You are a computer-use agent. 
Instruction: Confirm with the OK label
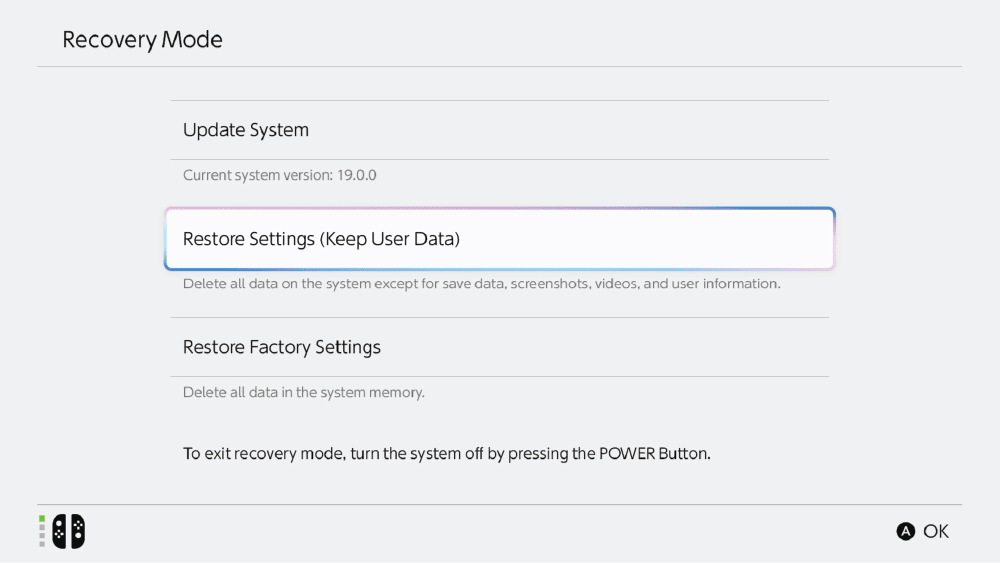pyautogui.click(x=936, y=531)
